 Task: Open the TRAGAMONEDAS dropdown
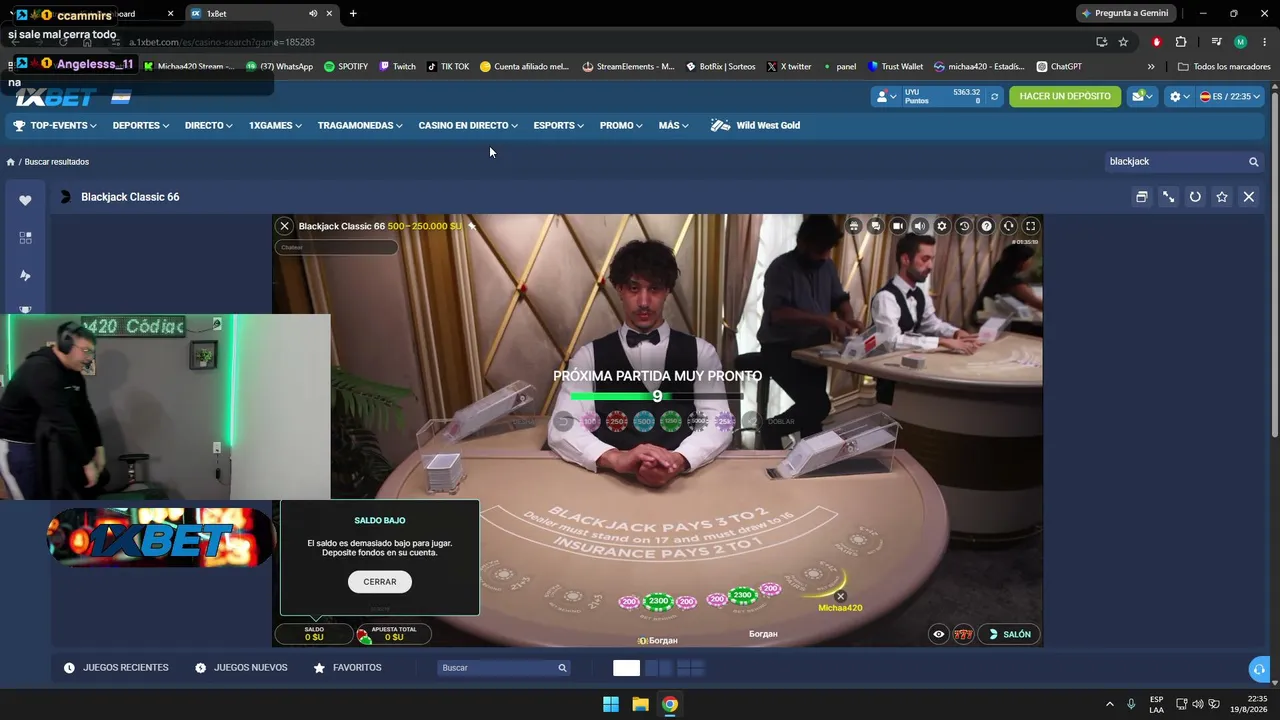(x=360, y=126)
